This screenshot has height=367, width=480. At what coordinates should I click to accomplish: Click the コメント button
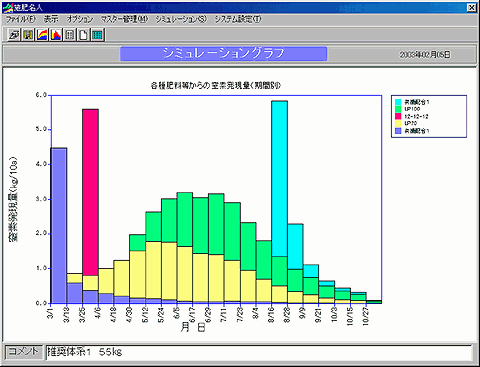[x=23, y=352]
